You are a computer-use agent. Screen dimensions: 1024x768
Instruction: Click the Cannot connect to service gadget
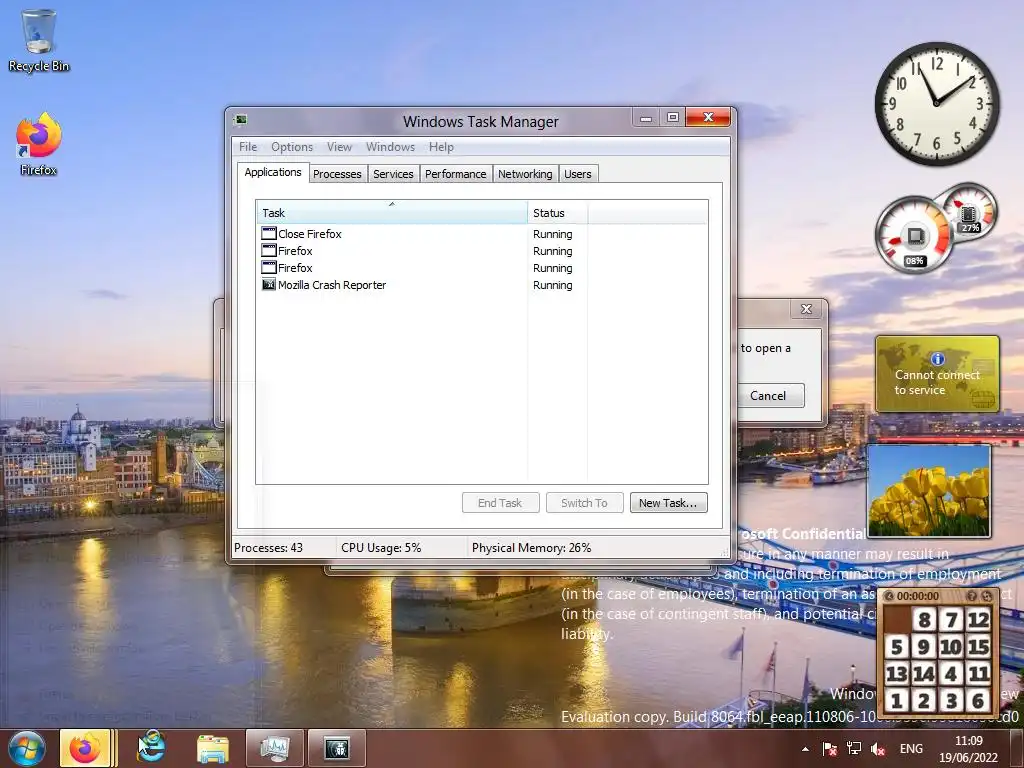pyautogui.click(x=937, y=374)
